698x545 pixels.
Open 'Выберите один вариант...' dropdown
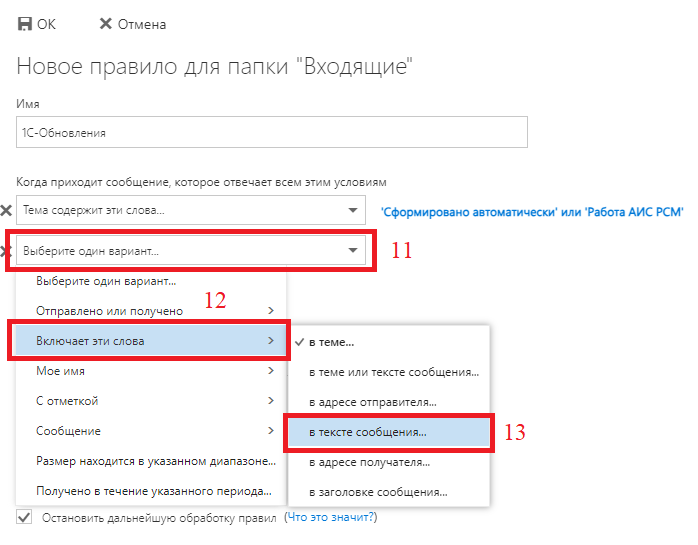pyautogui.click(x=190, y=251)
